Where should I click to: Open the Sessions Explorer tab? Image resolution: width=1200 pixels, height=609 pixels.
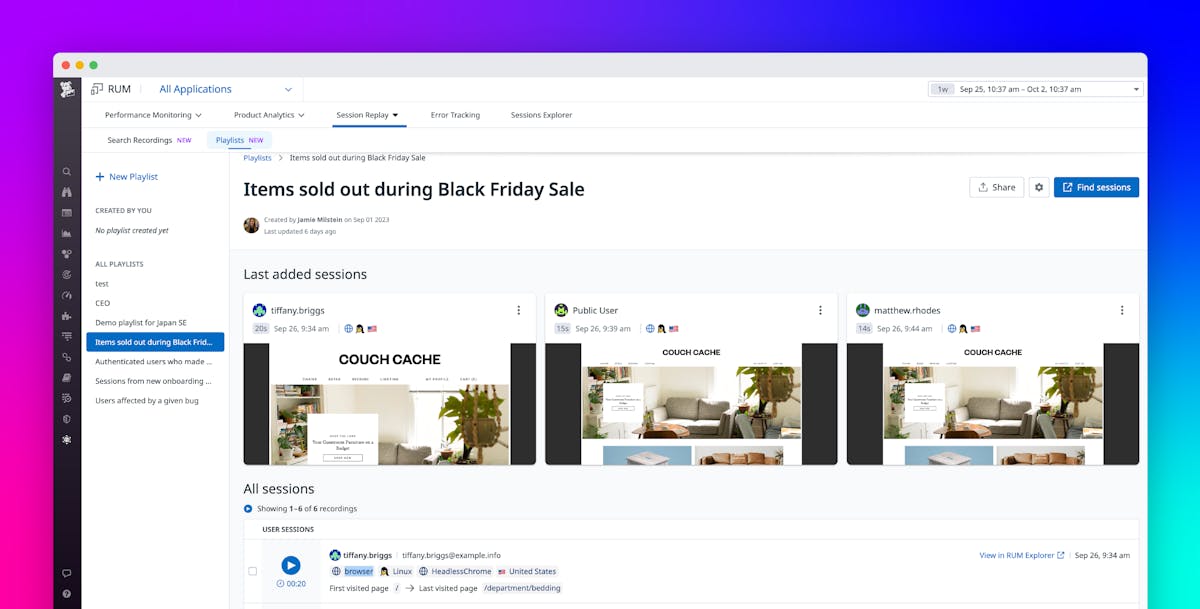[541, 114]
